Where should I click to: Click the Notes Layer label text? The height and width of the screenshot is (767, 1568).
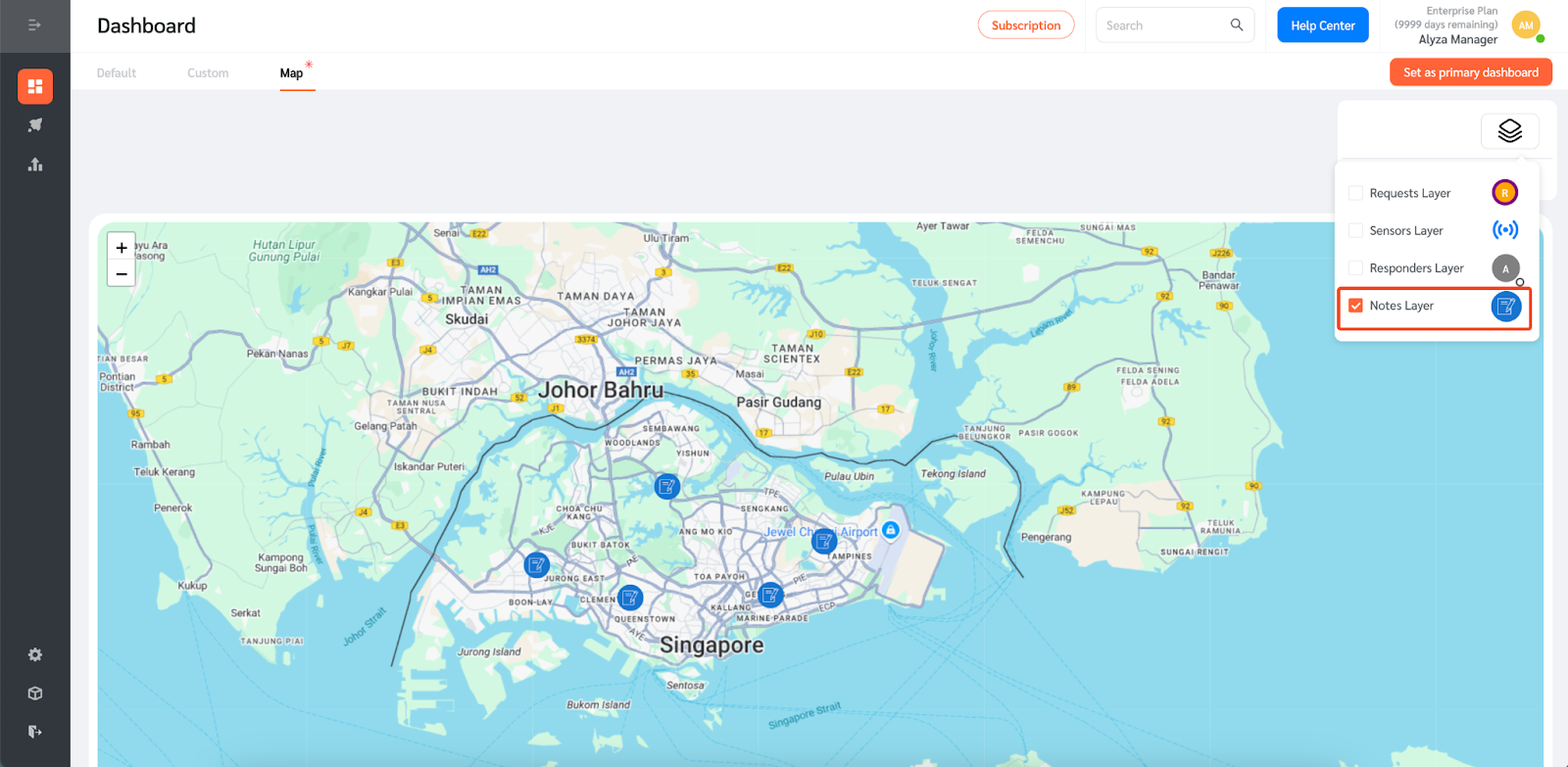pos(1401,306)
